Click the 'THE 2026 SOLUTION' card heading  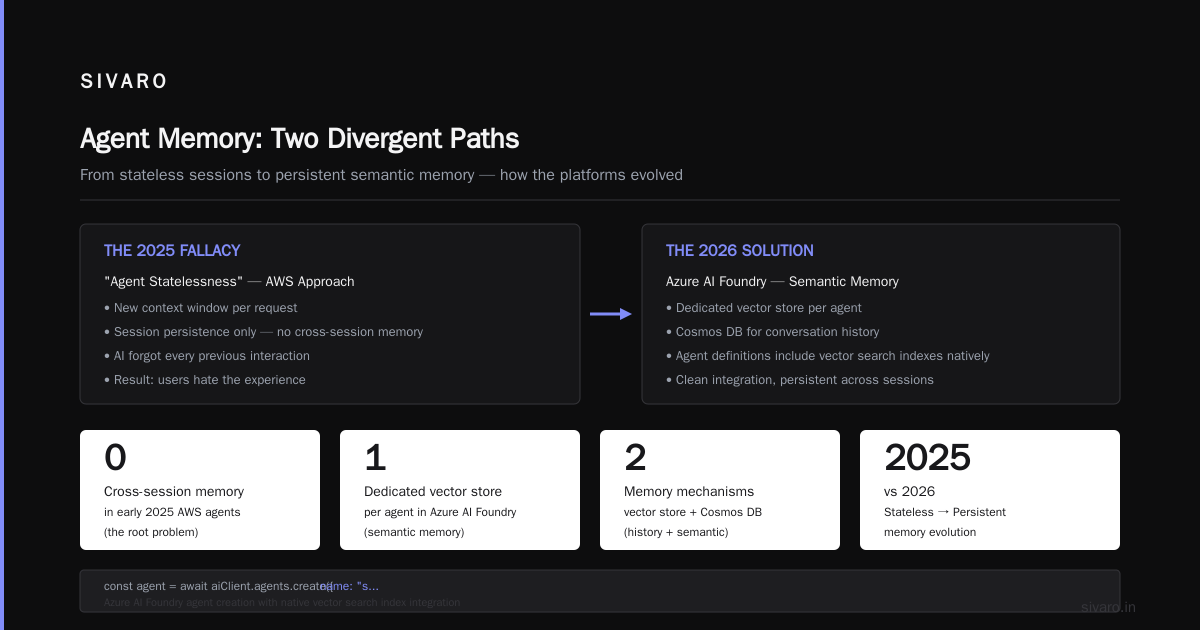740,251
